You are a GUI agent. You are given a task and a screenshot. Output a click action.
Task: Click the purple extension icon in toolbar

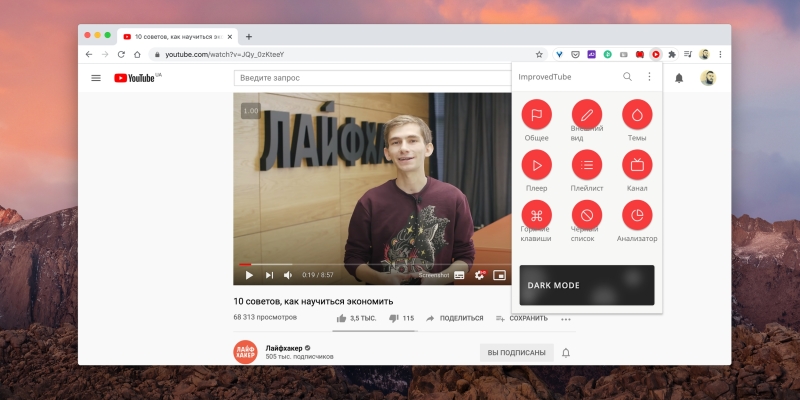pos(591,54)
